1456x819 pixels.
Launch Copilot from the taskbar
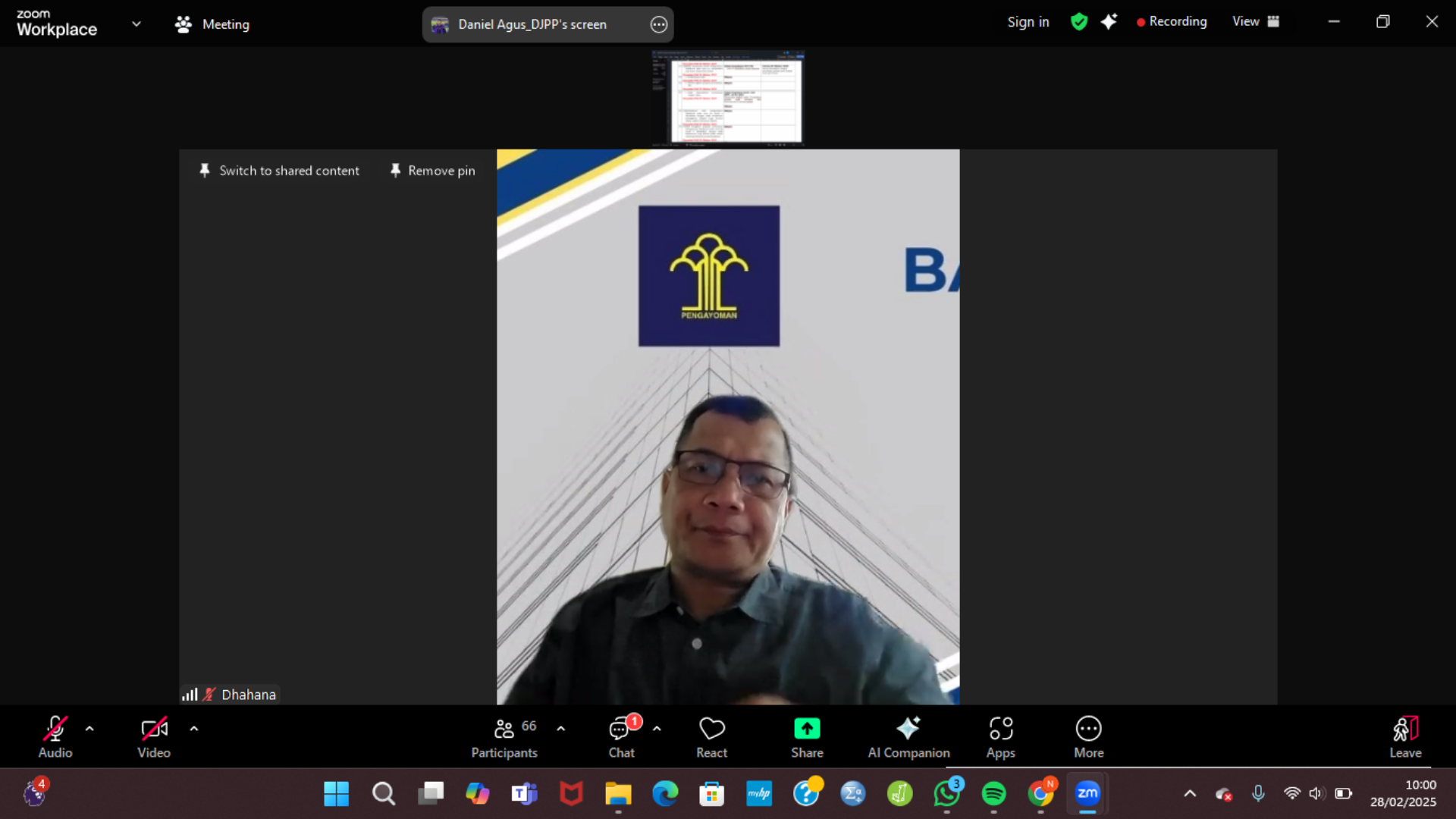pyautogui.click(x=478, y=794)
